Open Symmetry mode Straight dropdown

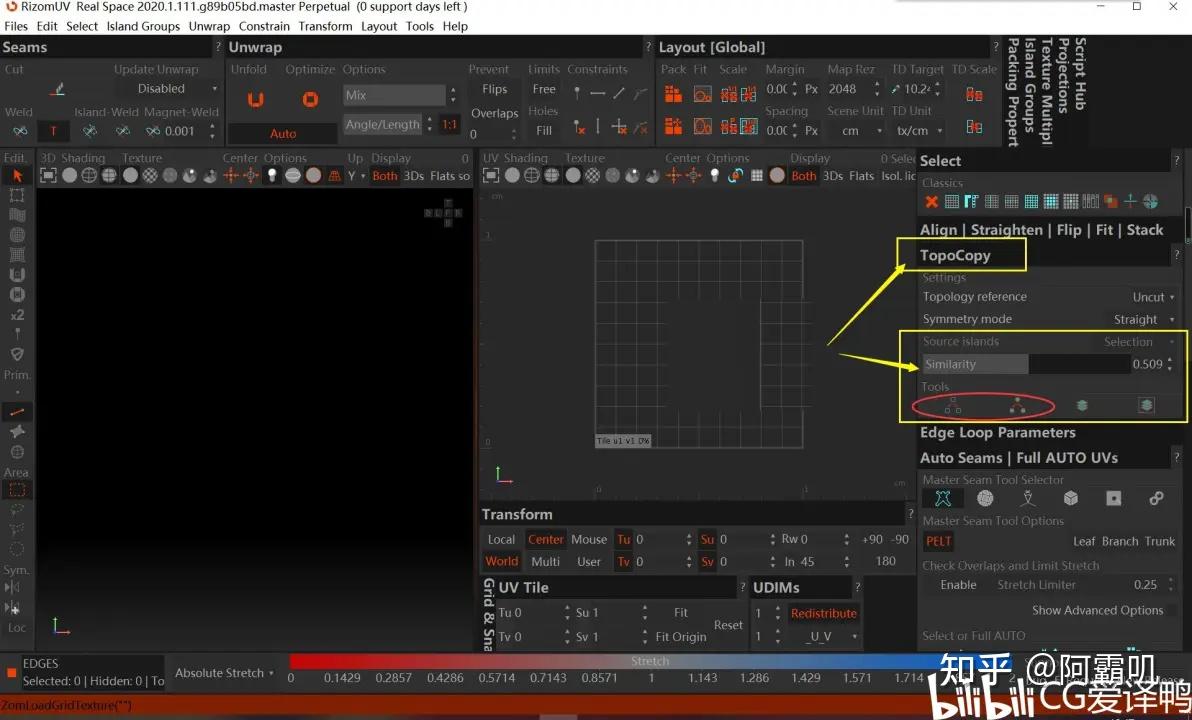1143,319
